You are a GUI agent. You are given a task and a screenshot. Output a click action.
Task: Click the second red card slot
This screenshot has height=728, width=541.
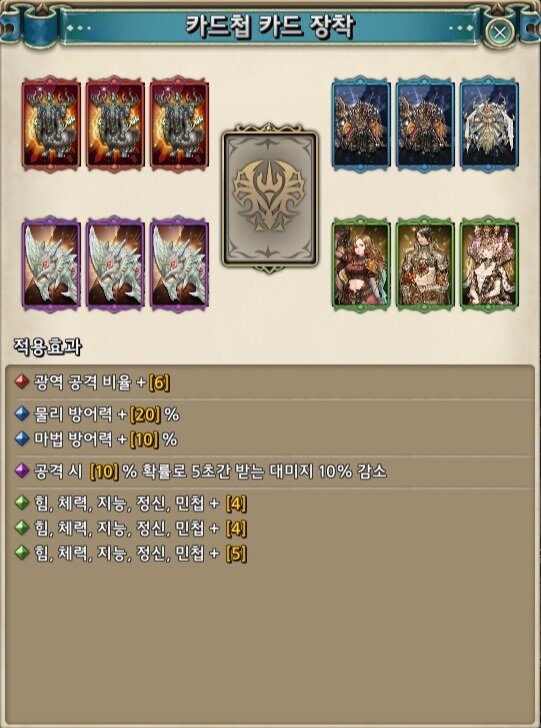pos(115,124)
